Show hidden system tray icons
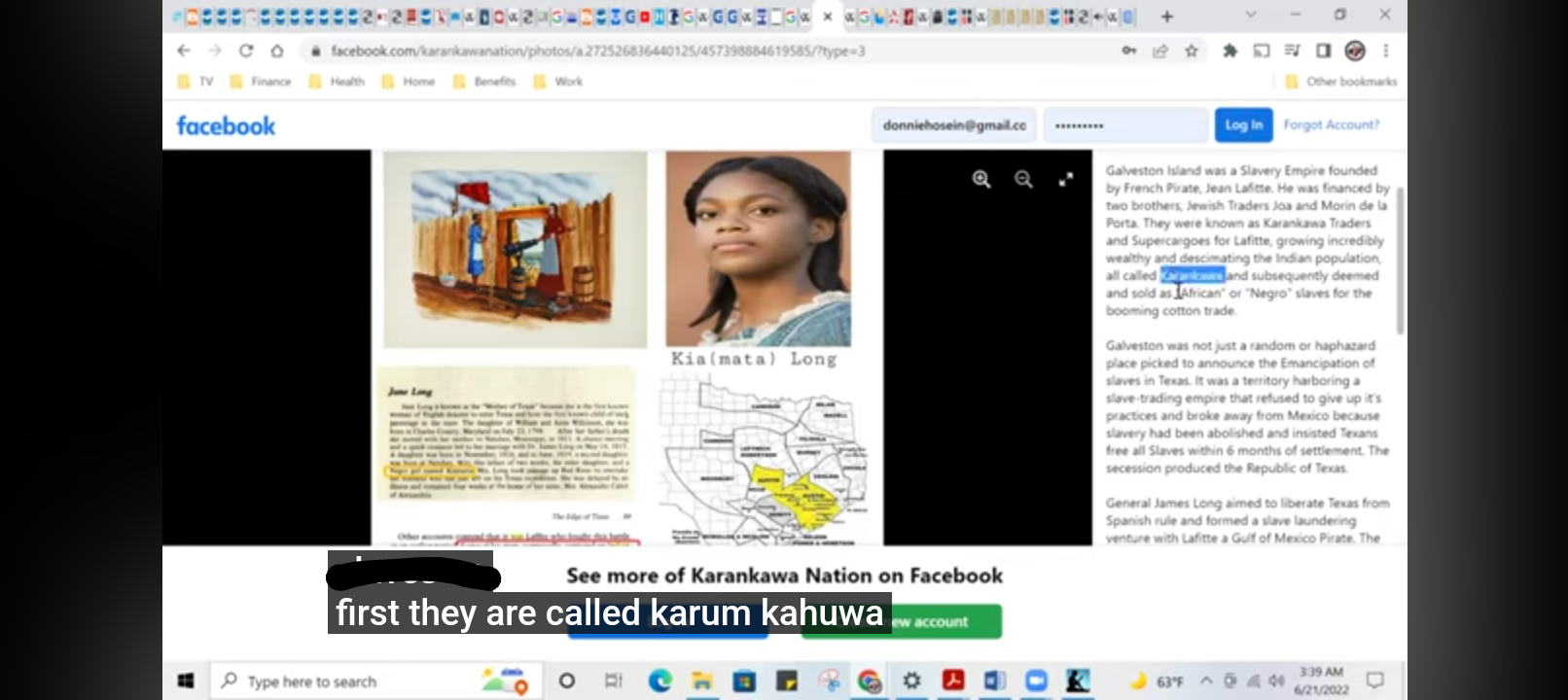The height and width of the screenshot is (700, 1568). (x=1207, y=681)
